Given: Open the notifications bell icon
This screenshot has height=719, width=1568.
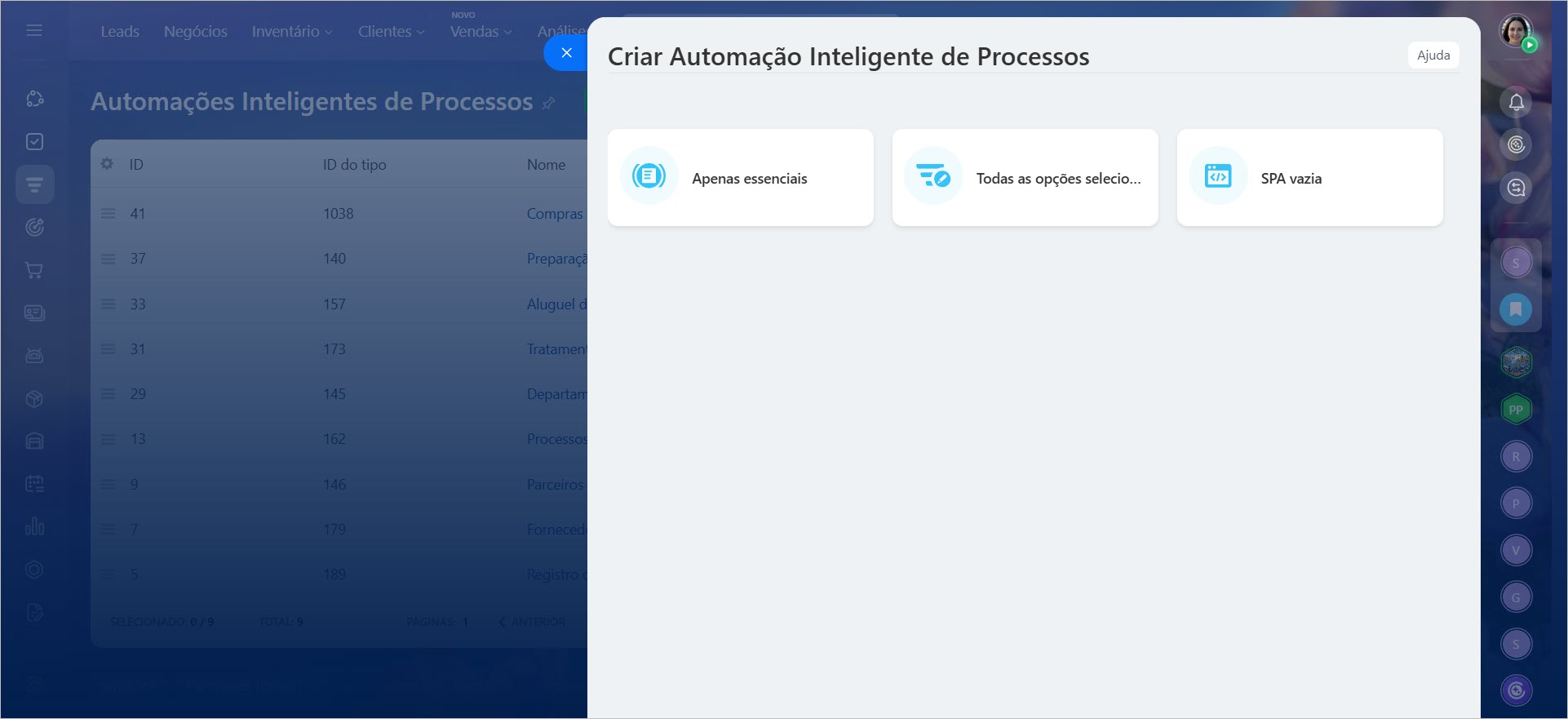Looking at the screenshot, I should tap(1516, 103).
